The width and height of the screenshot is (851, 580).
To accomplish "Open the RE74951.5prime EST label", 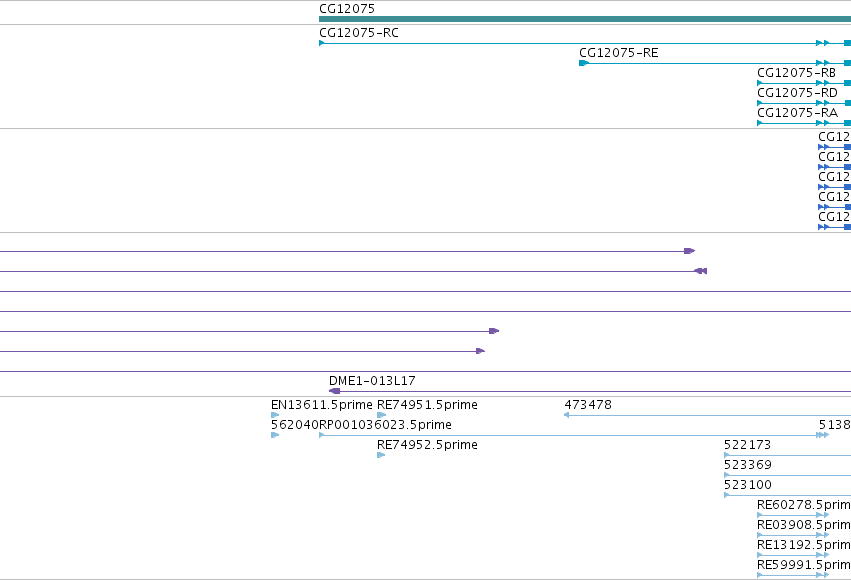I will [427, 405].
